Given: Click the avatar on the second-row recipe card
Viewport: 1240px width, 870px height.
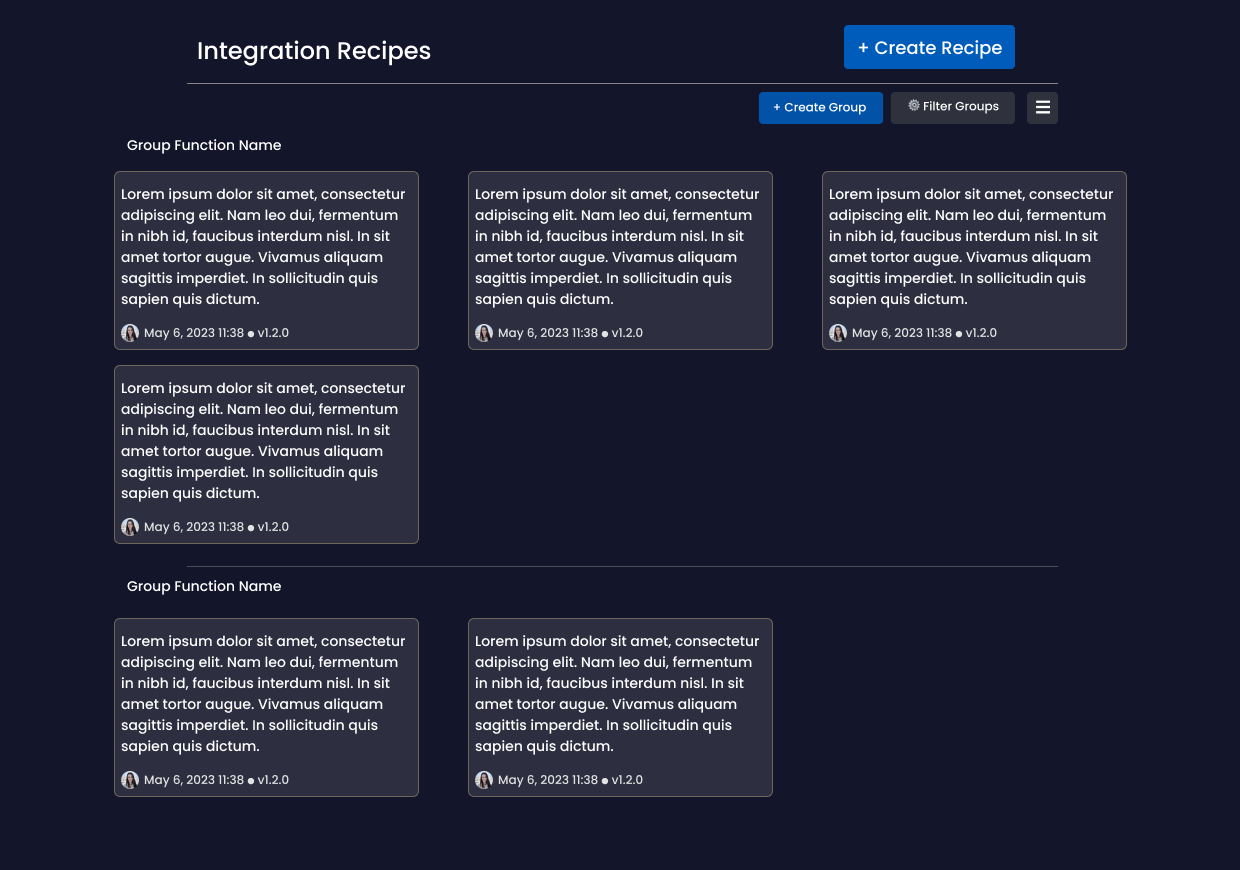Looking at the screenshot, I should coord(131,527).
